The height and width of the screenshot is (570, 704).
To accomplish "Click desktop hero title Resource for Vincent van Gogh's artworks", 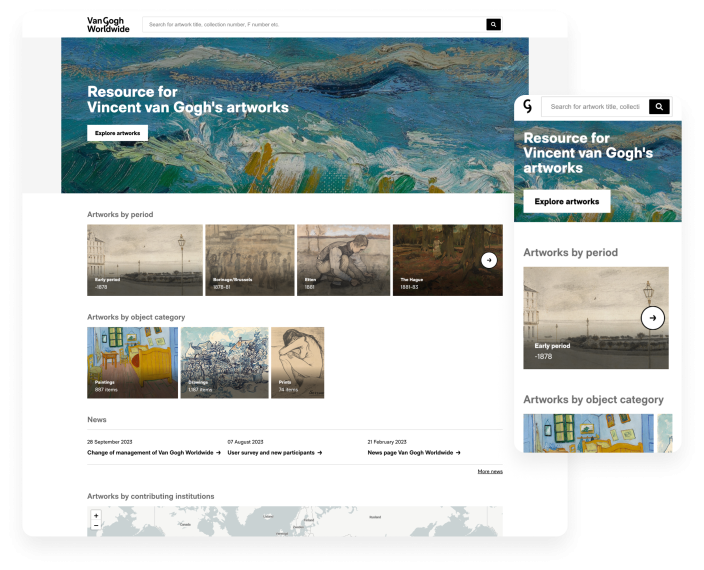I will tap(188, 100).
